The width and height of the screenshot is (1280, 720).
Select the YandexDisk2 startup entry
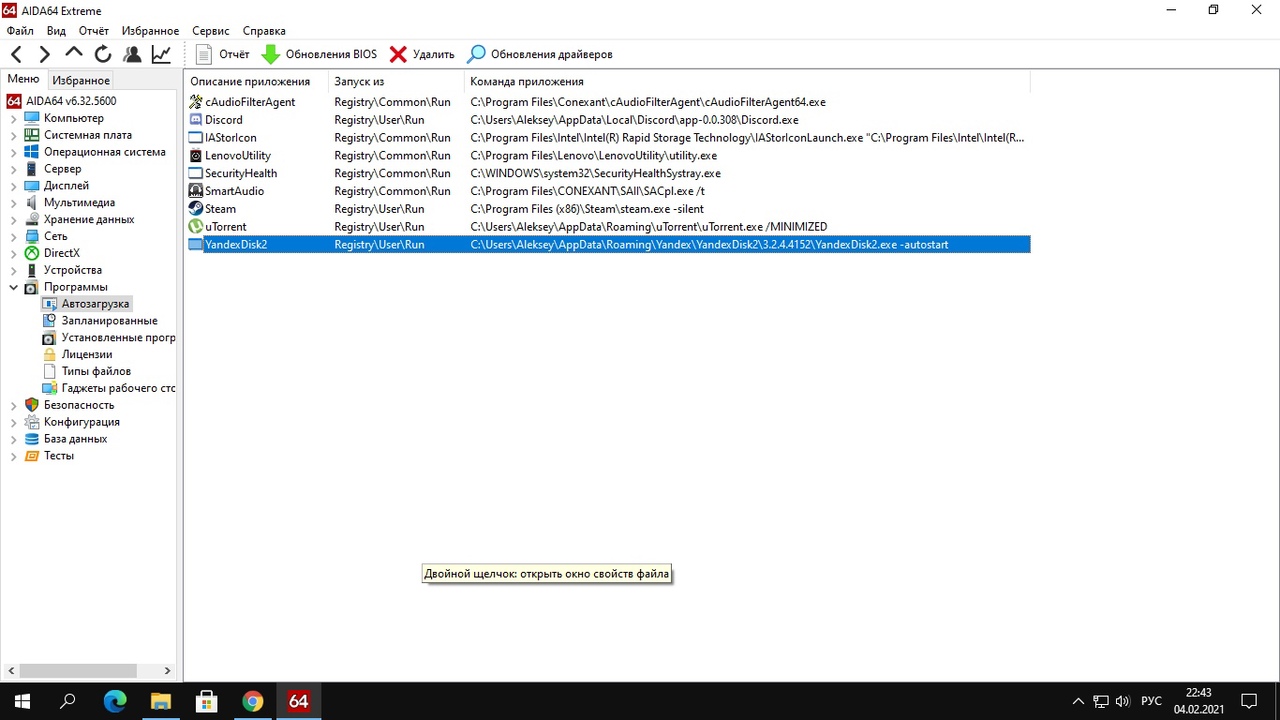(x=608, y=244)
